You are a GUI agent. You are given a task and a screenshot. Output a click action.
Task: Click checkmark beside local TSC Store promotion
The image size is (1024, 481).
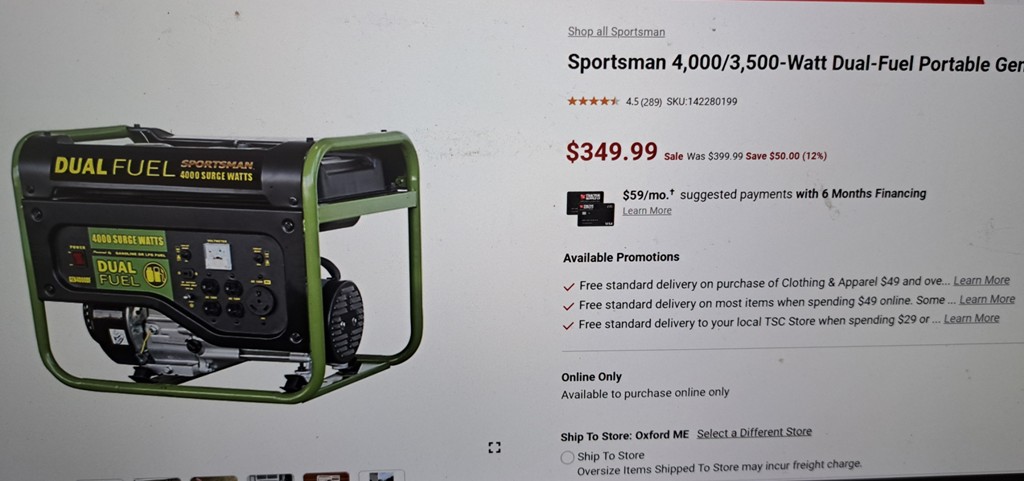(x=568, y=325)
